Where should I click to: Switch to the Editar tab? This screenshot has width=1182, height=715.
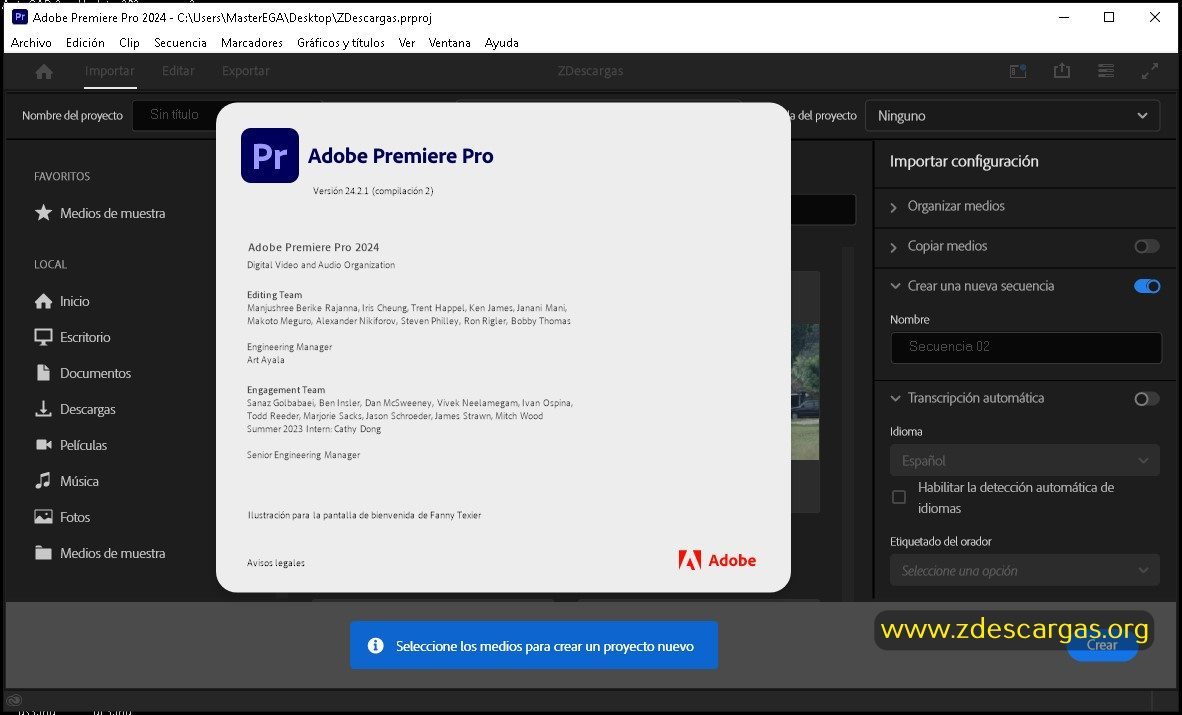(178, 71)
